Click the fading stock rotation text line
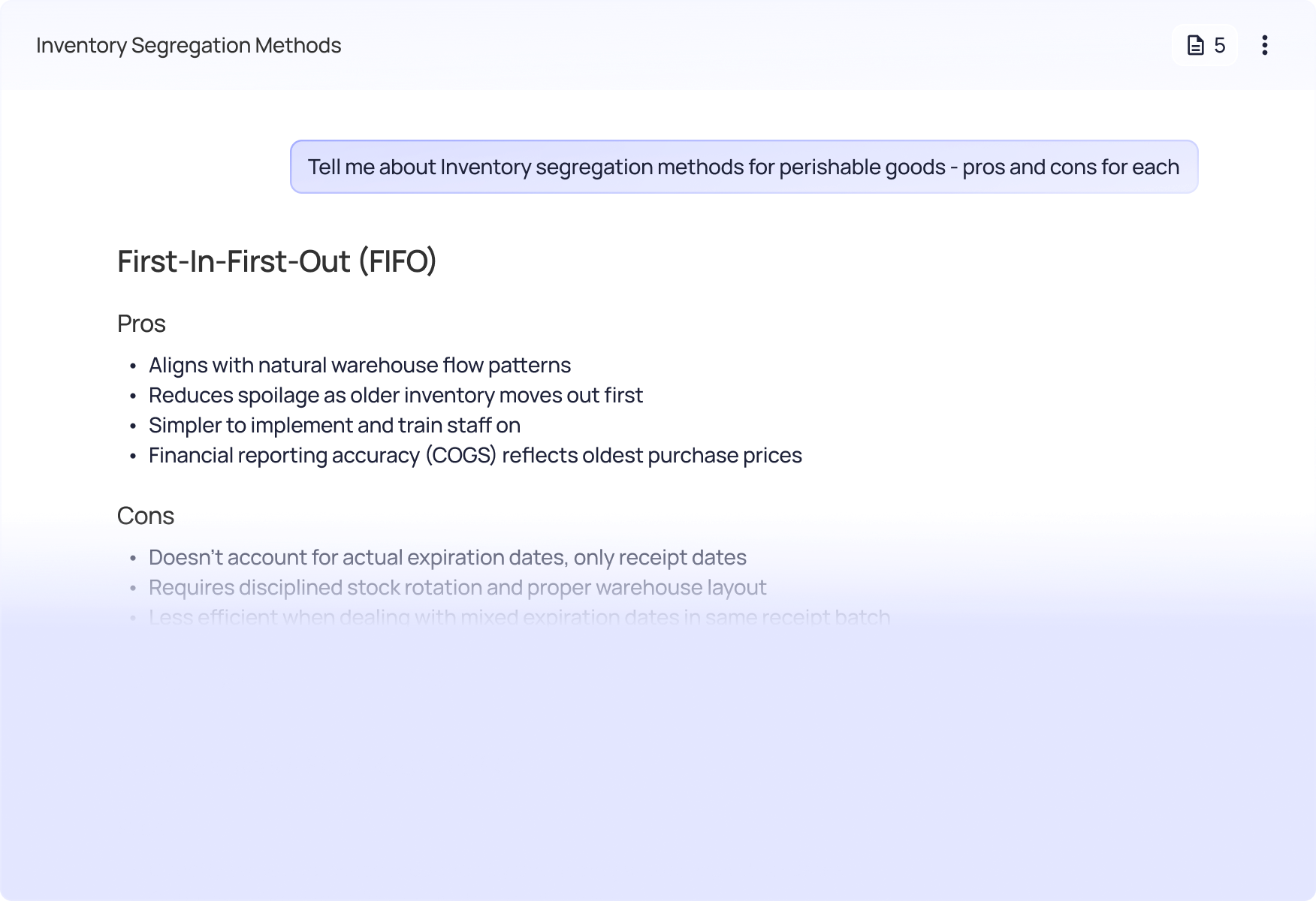 457,587
